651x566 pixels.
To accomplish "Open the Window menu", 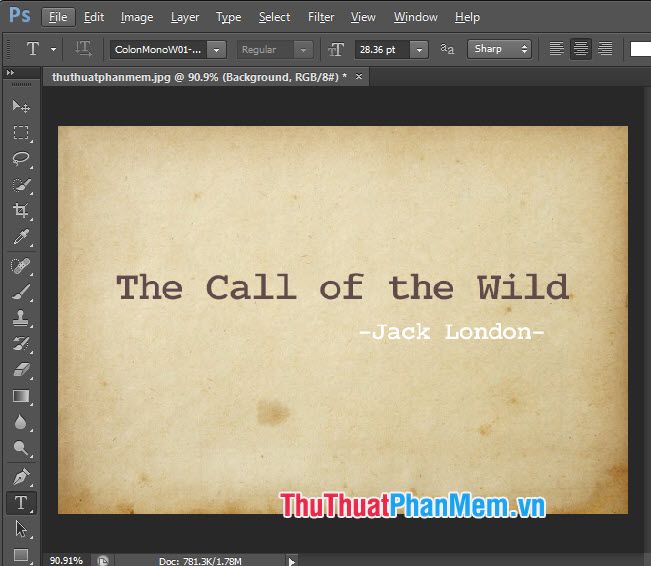I will click(416, 17).
